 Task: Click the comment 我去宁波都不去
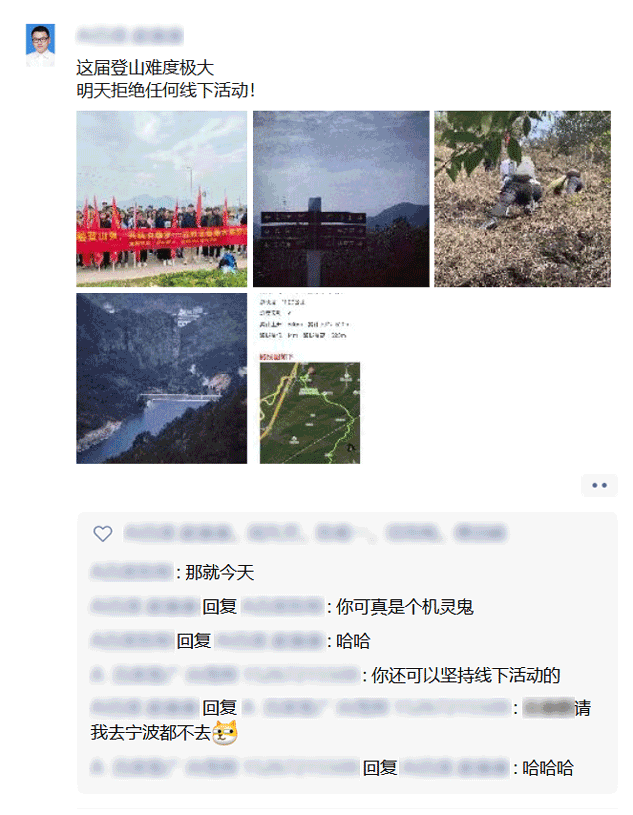pos(151,733)
